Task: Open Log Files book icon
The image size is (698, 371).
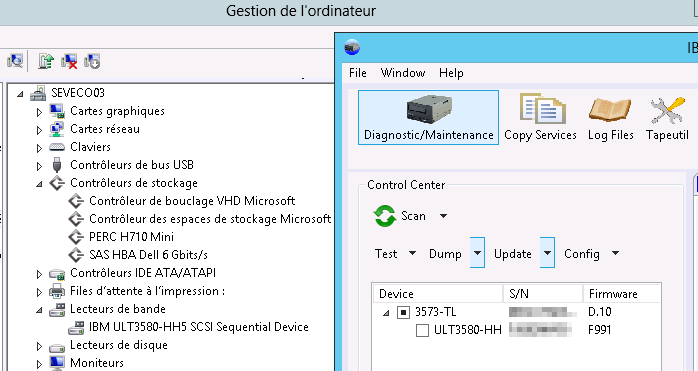Action: click(610, 110)
